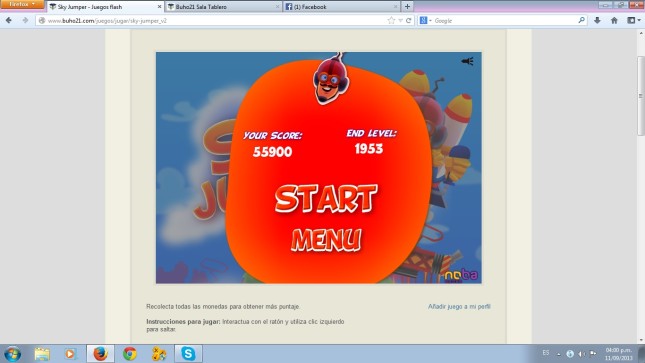Open a new tab with the plus button

(x=407, y=7)
